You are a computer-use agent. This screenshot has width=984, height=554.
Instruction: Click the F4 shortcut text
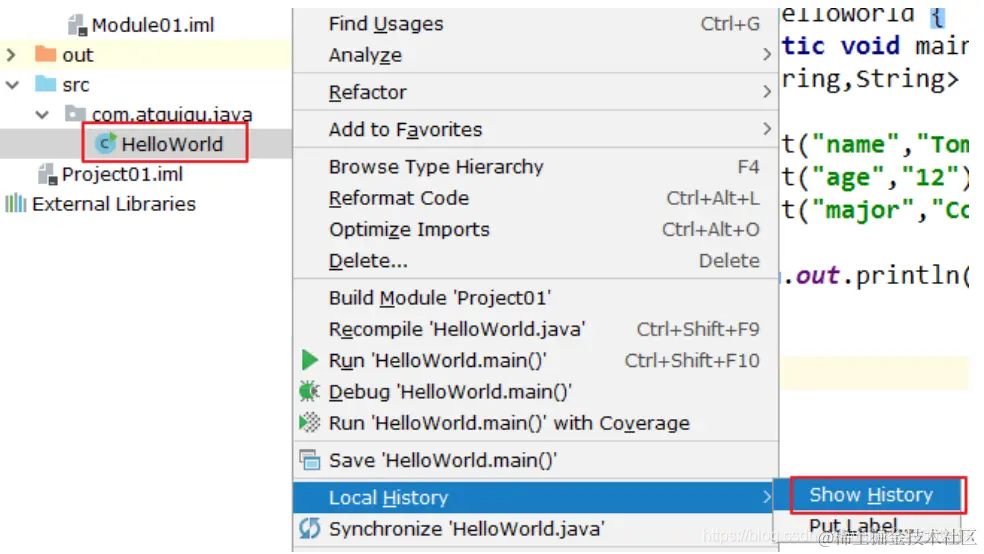coord(748,167)
